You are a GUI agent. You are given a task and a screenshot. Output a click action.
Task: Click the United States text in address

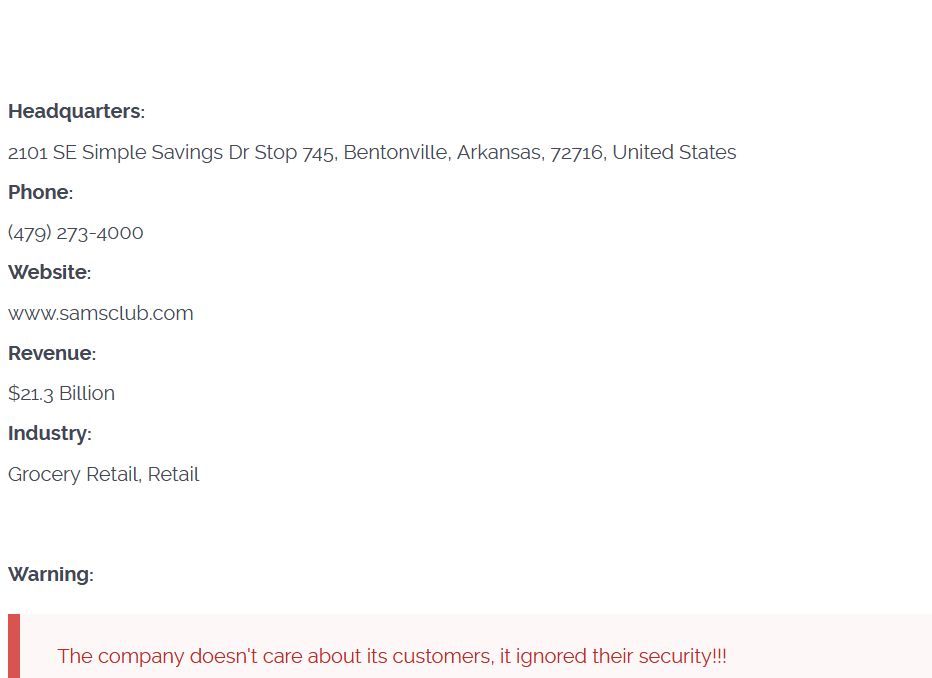[x=674, y=152]
